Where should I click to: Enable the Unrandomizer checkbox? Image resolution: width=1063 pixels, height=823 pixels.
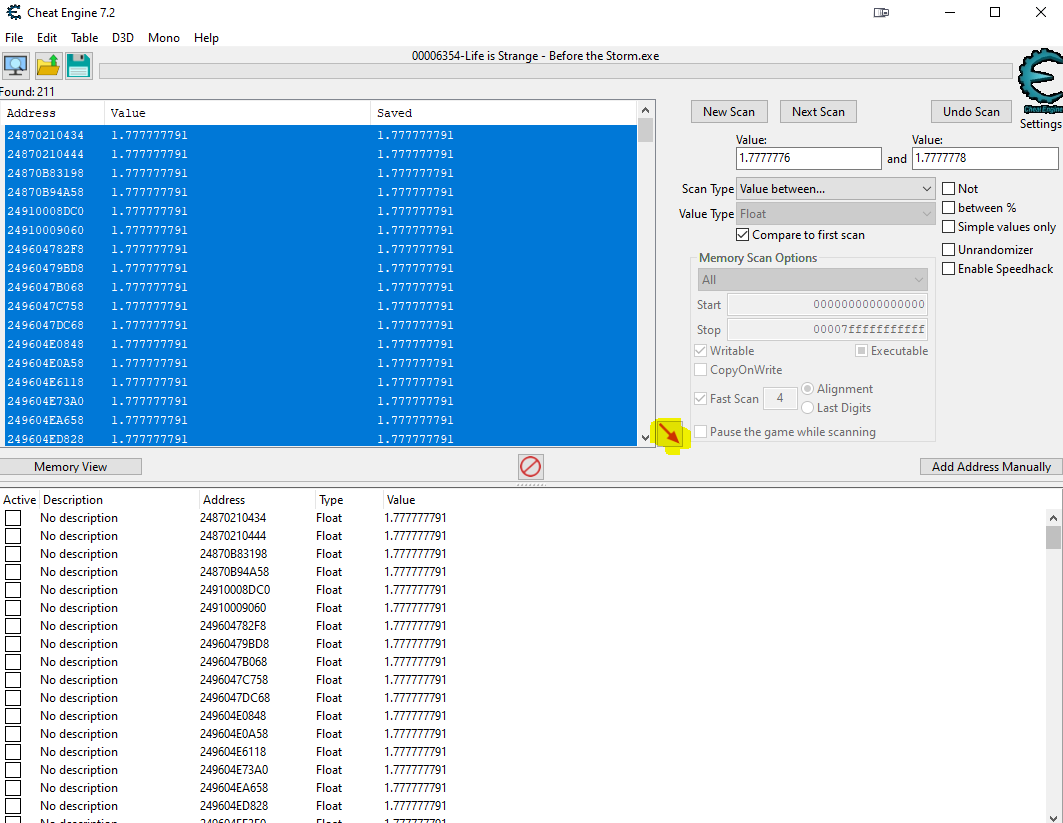pyautogui.click(x=948, y=249)
